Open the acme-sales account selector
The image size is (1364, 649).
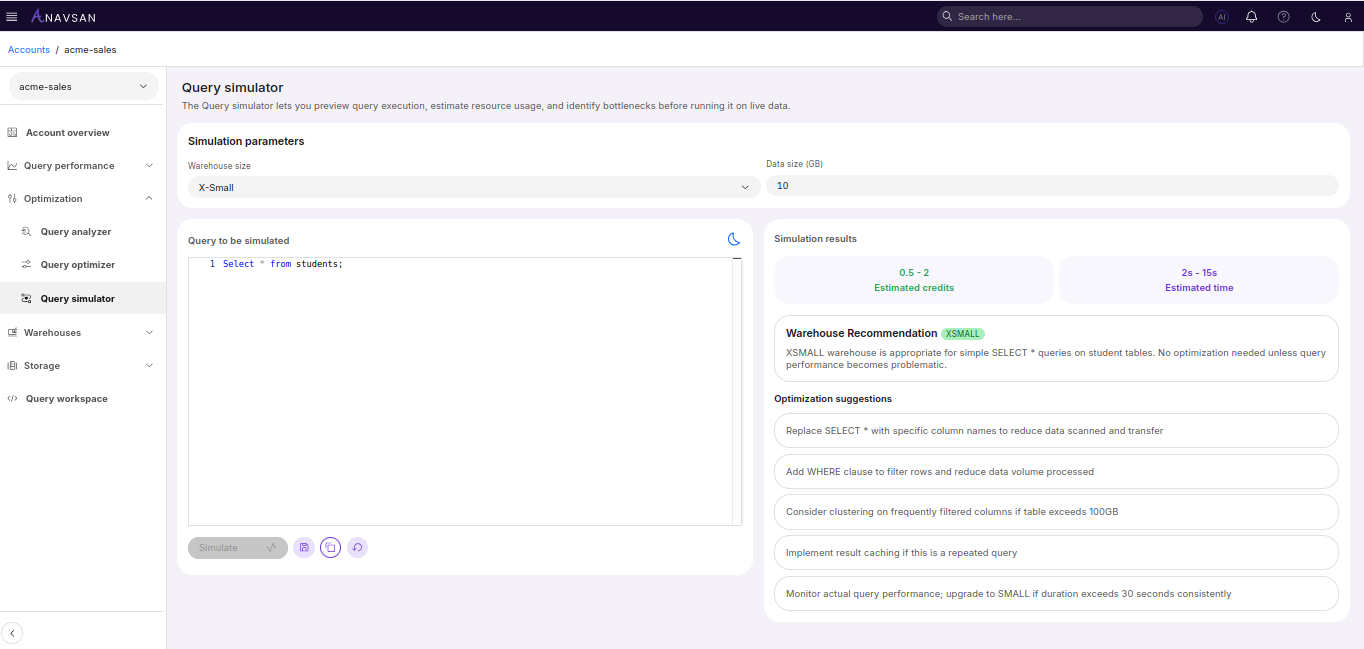pyautogui.click(x=83, y=86)
